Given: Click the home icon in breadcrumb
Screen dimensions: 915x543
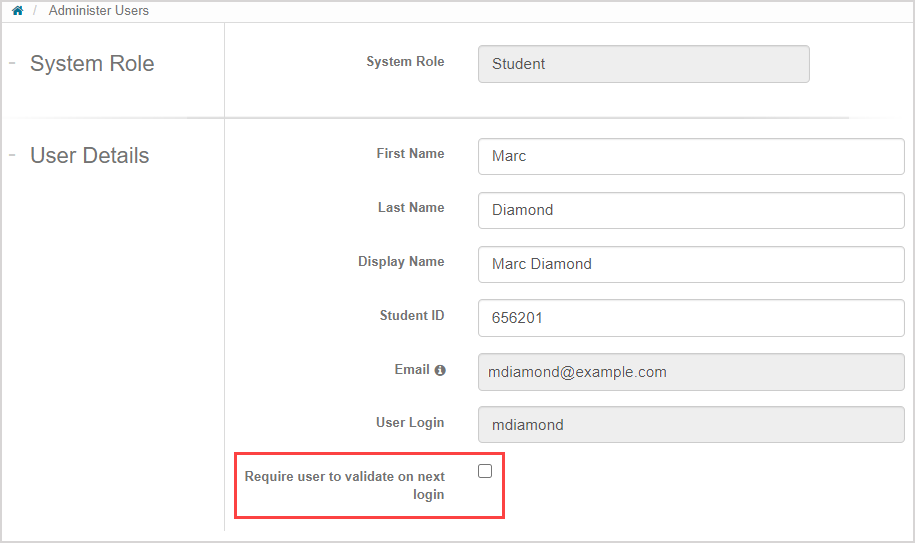Looking at the screenshot, I should 17,11.
